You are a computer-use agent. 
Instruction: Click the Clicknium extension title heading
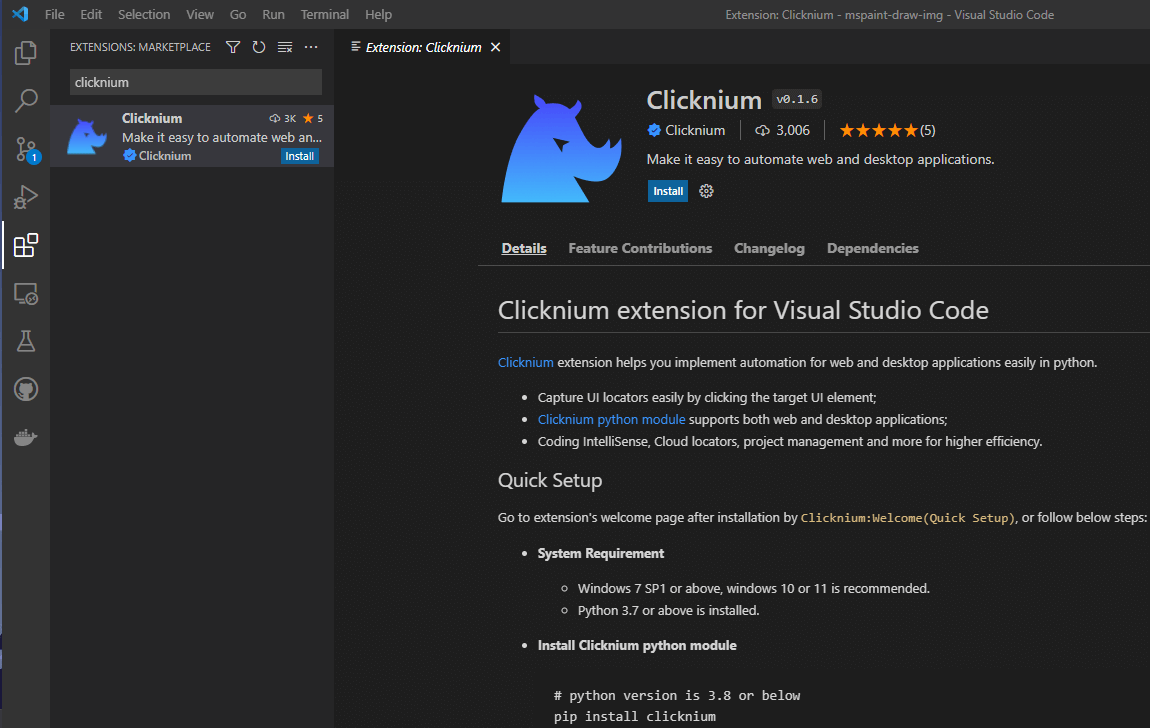pyautogui.click(x=704, y=100)
